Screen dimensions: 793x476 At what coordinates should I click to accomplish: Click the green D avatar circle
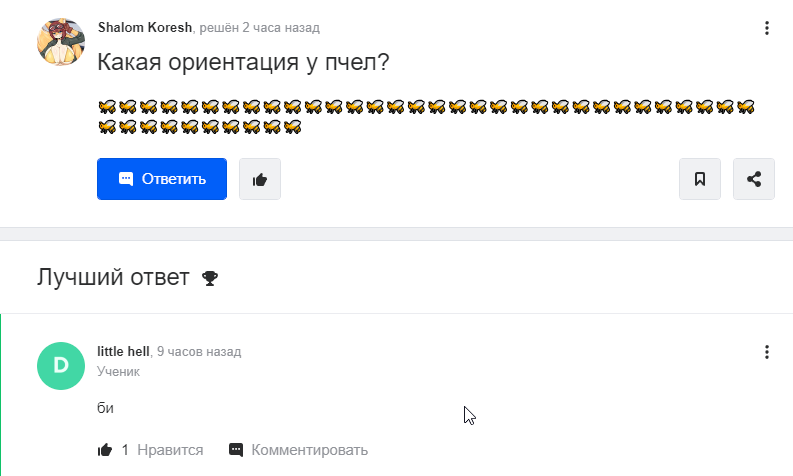click(61, 365)
